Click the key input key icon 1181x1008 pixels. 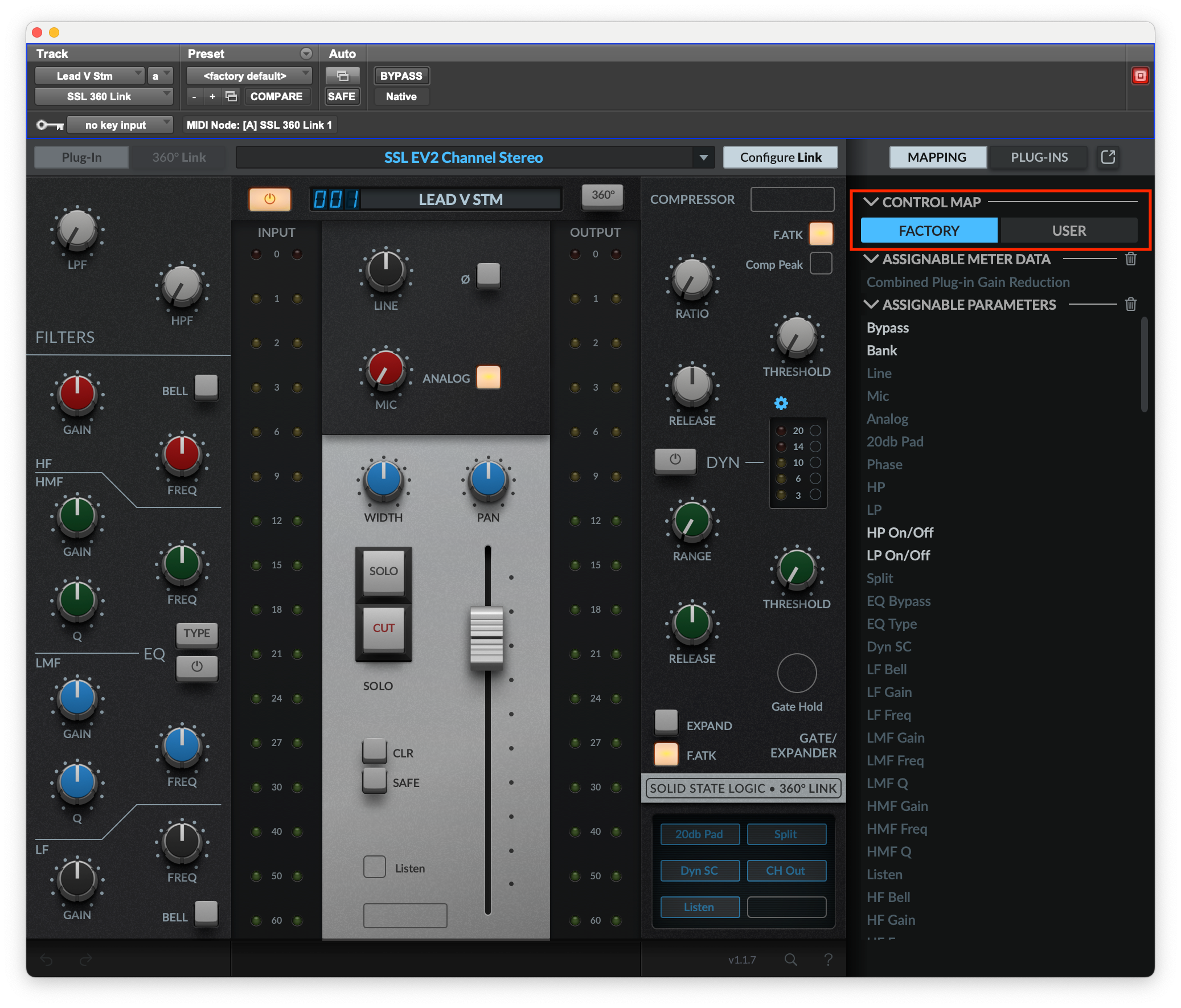50,125
